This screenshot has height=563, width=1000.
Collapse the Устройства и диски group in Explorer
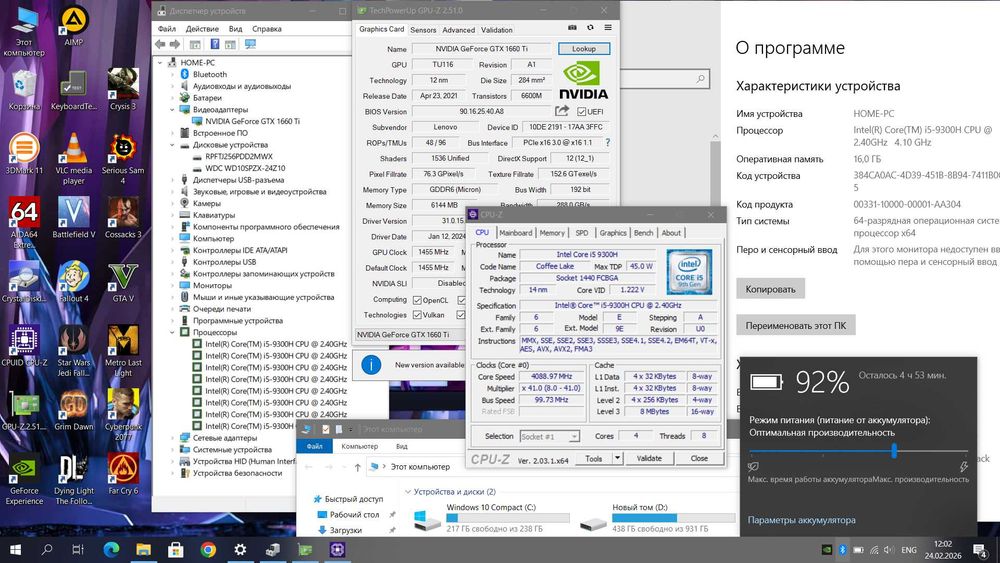click(408, 492)
